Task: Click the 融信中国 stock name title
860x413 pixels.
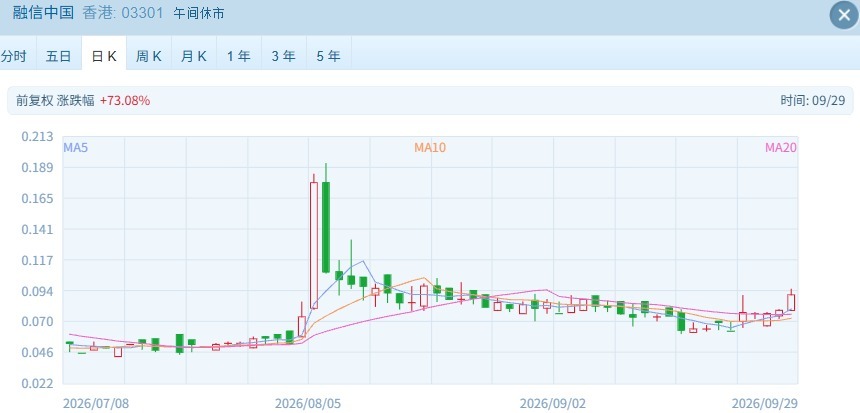Action: click(43, 13)
